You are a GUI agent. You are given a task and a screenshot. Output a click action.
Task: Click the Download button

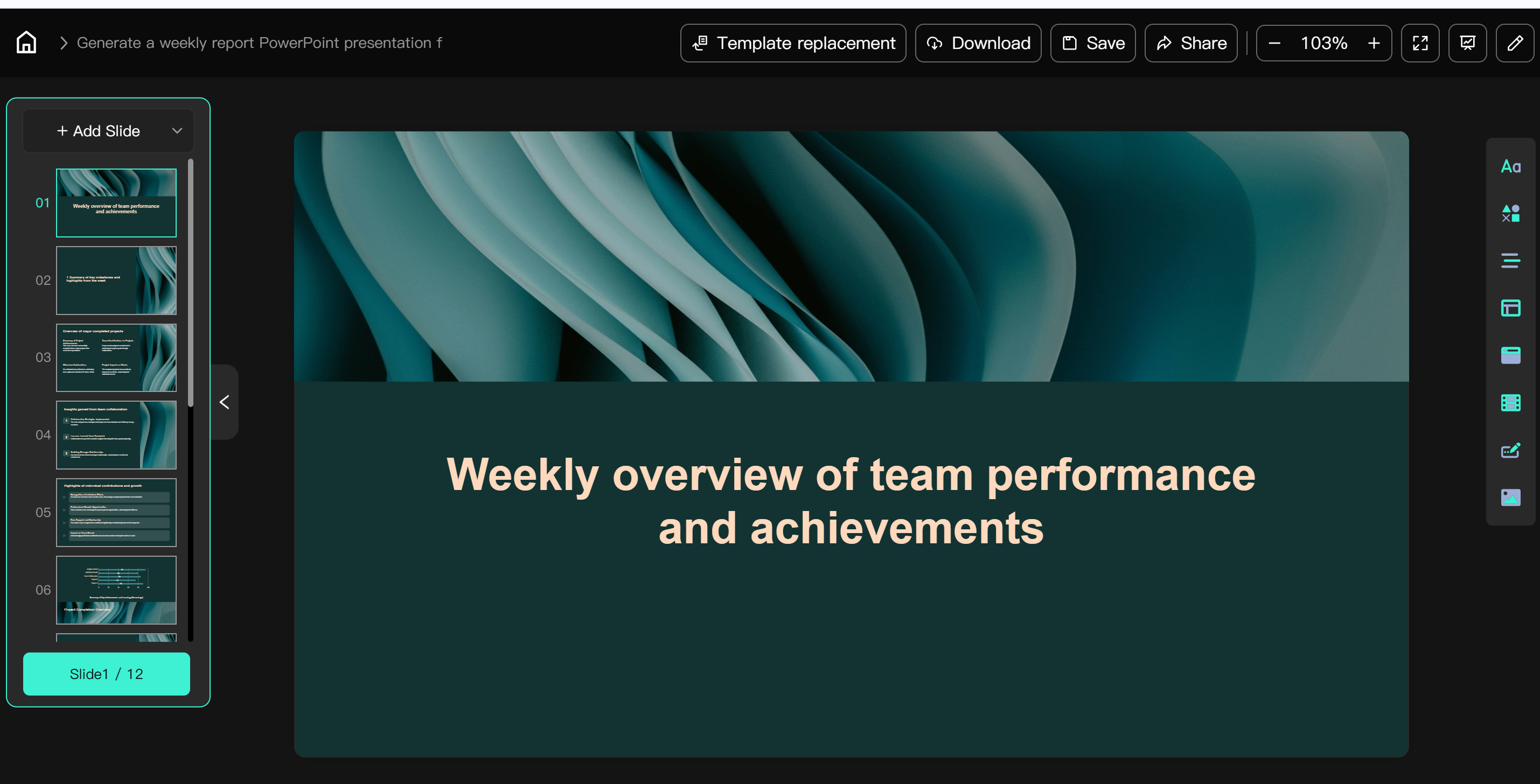click(978, 43)
